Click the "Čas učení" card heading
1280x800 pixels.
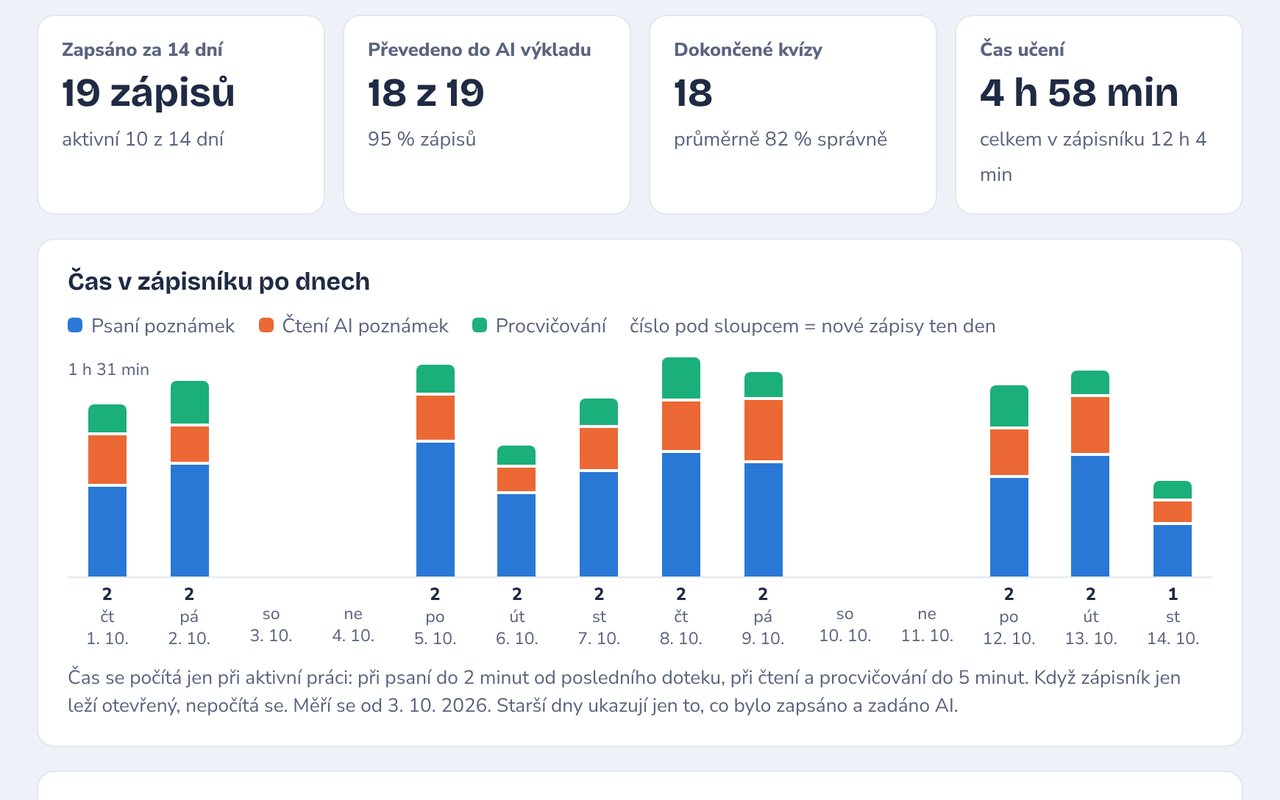click(x=1022, y=49)
